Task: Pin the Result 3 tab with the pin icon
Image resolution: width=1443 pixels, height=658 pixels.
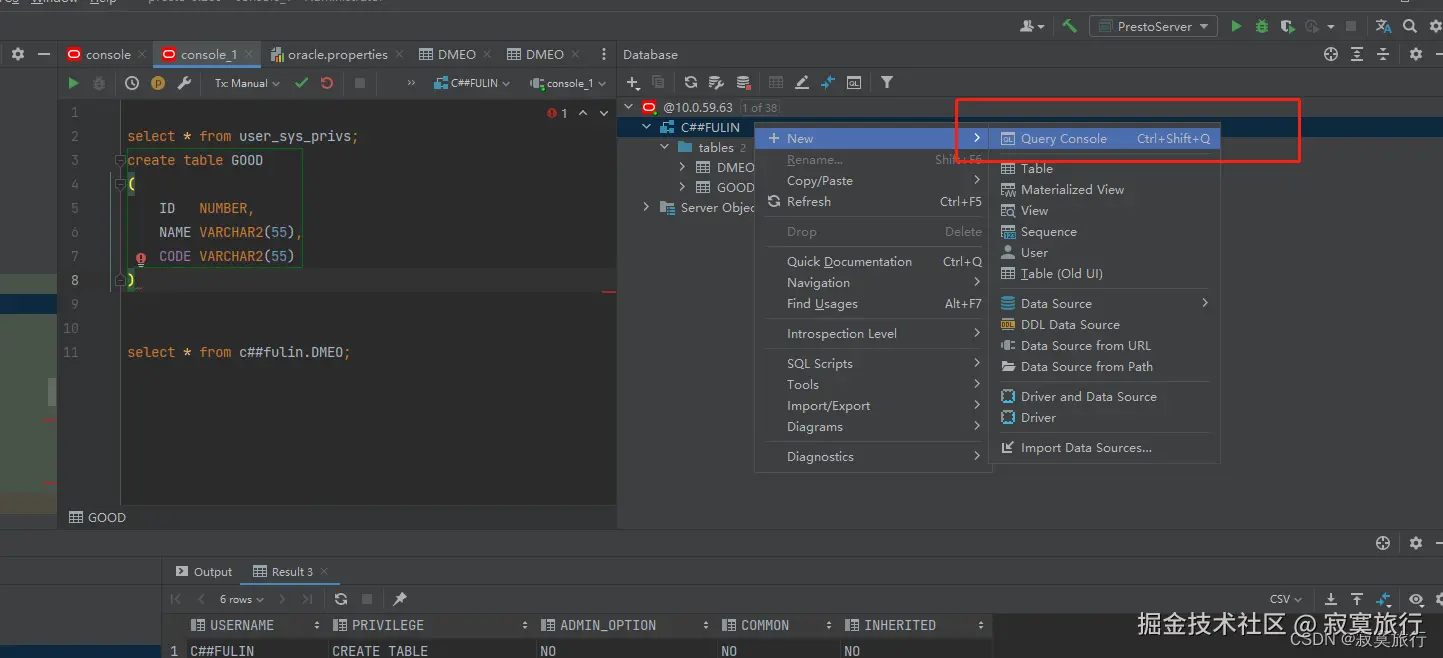Action: tap(400, 599)
